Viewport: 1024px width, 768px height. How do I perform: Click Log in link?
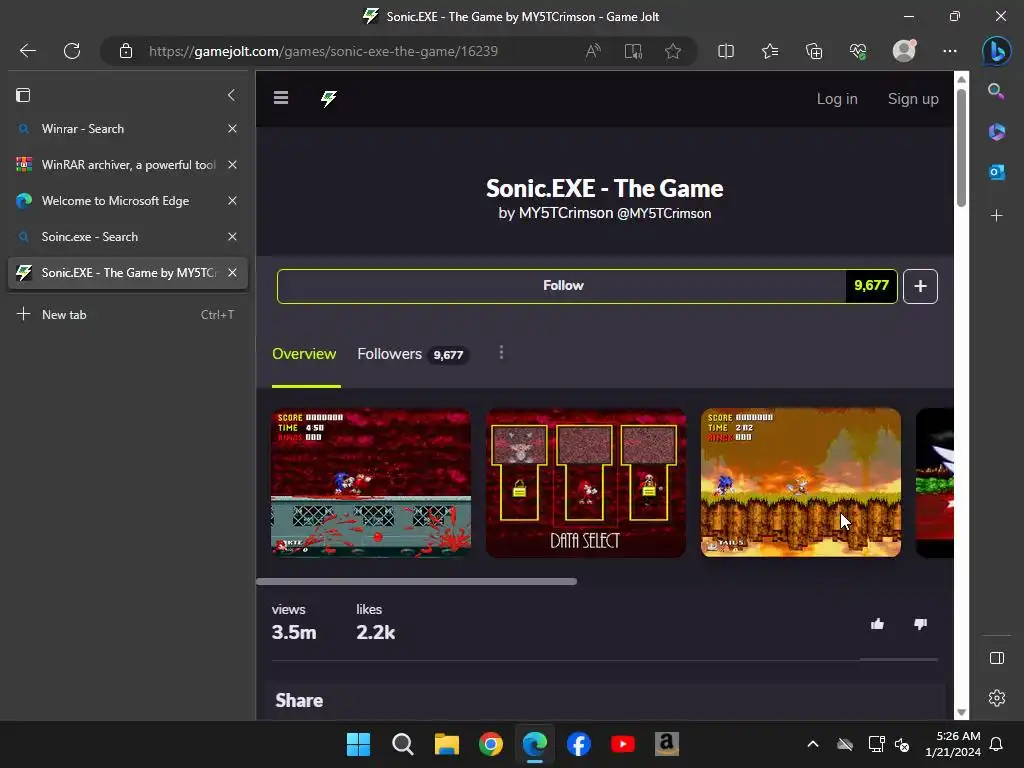(837, 99)
